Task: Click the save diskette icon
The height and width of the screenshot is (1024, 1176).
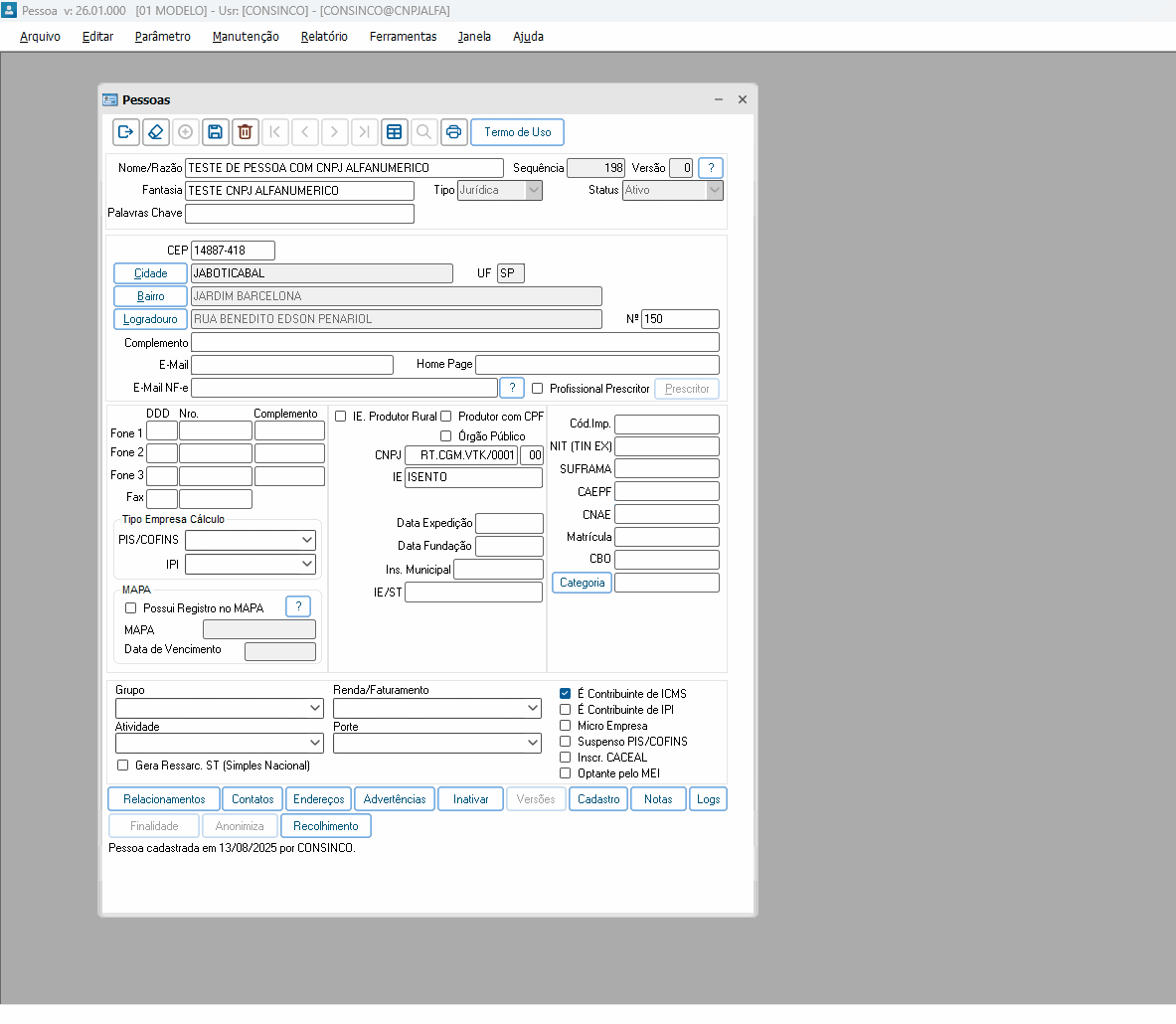Action: [x=216, y=132]
